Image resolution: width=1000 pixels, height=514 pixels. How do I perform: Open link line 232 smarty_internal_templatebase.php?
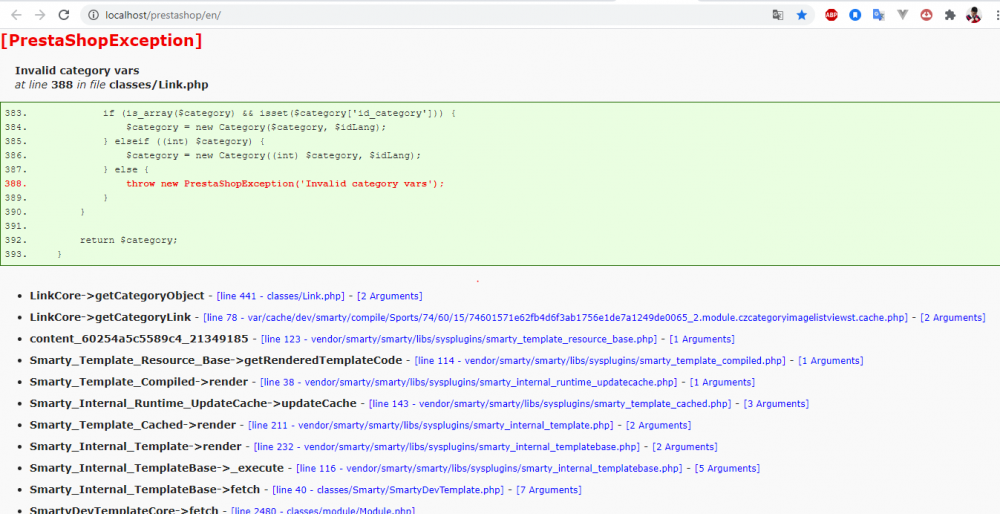(x=446, y=447)
